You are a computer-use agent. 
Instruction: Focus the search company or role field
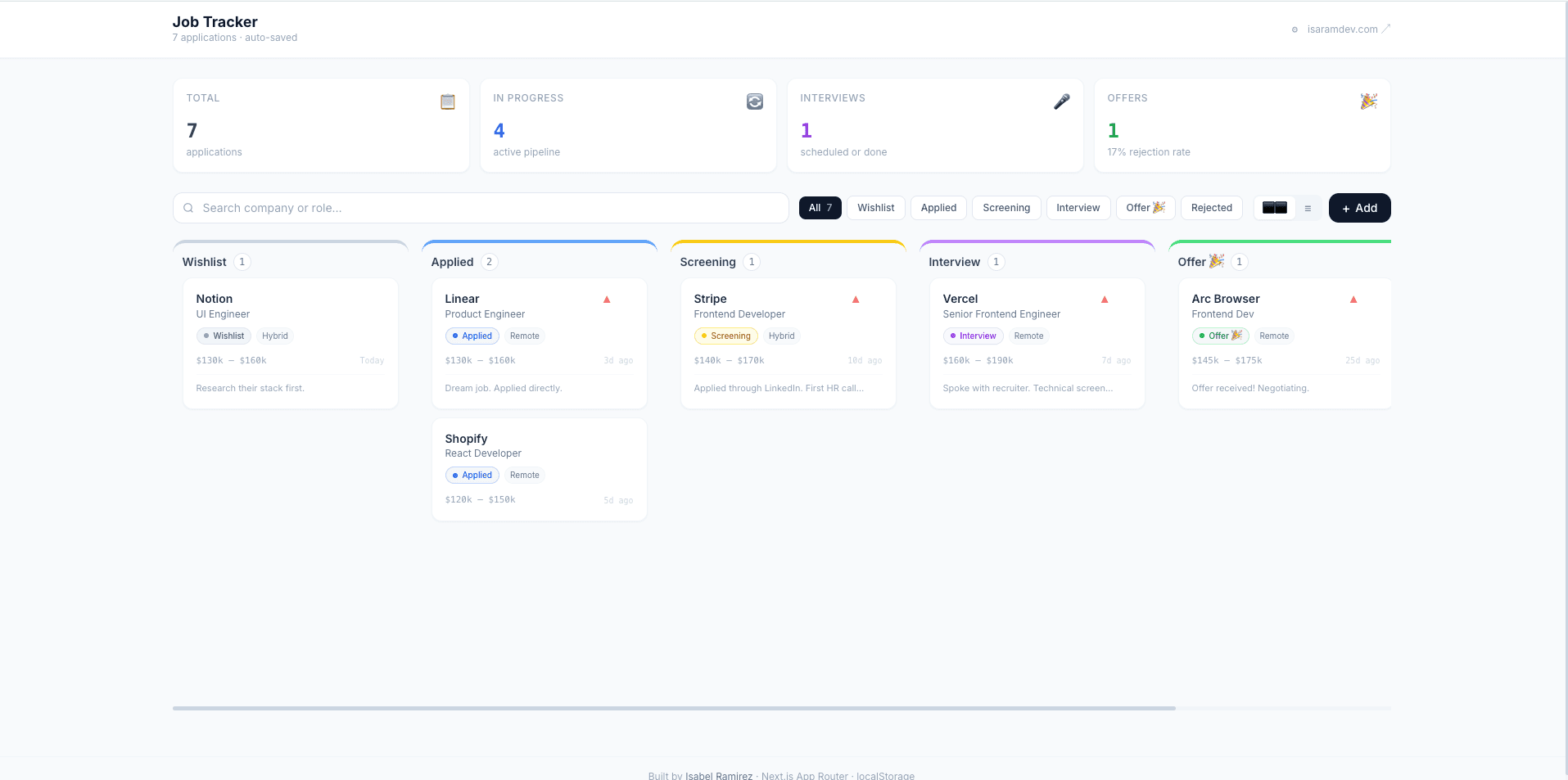pos(481,208)
